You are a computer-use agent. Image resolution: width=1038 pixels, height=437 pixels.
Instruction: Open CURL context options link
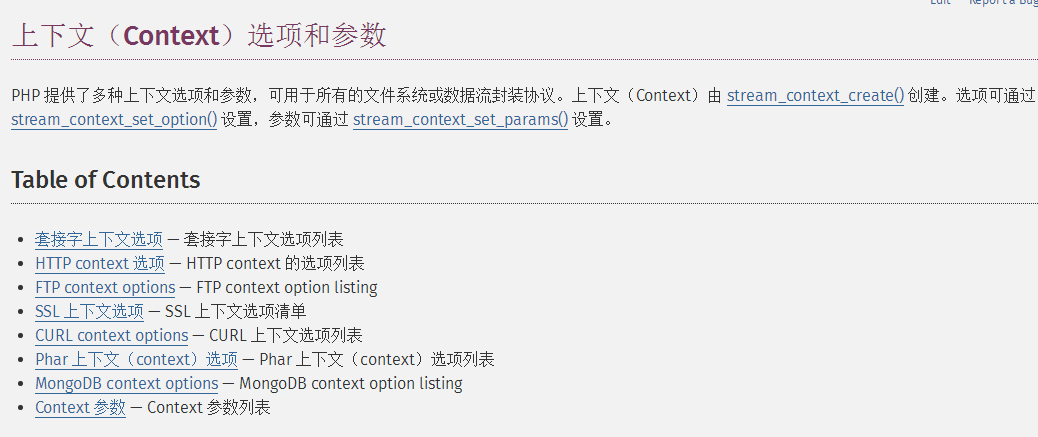[x=112, y=336]
